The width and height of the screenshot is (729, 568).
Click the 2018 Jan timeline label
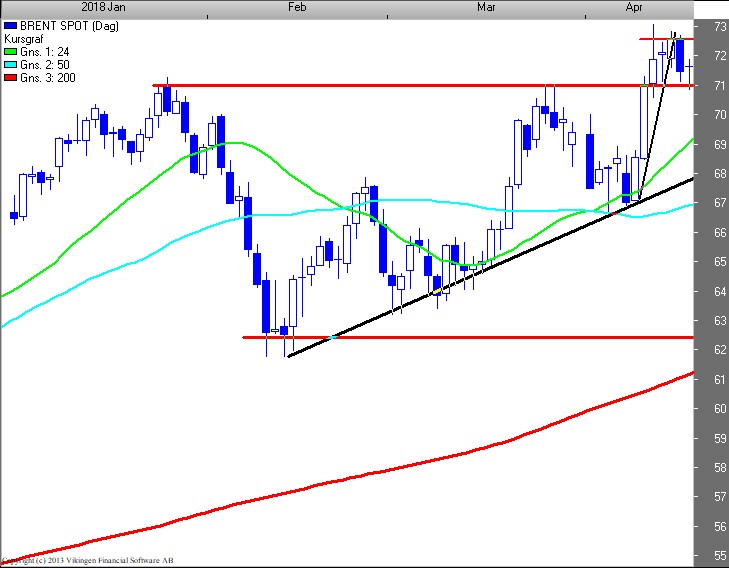(x=103, y=7)
